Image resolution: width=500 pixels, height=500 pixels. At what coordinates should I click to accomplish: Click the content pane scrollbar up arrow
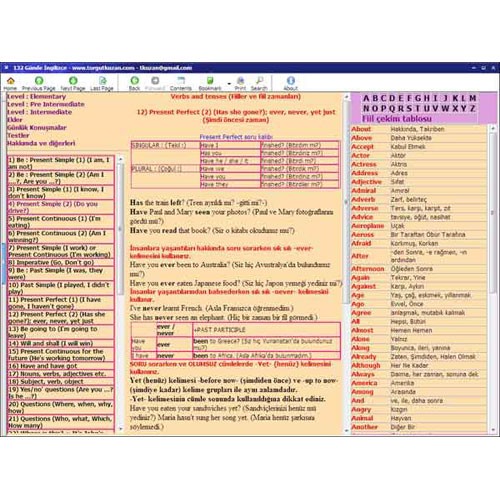click(346, 97)
